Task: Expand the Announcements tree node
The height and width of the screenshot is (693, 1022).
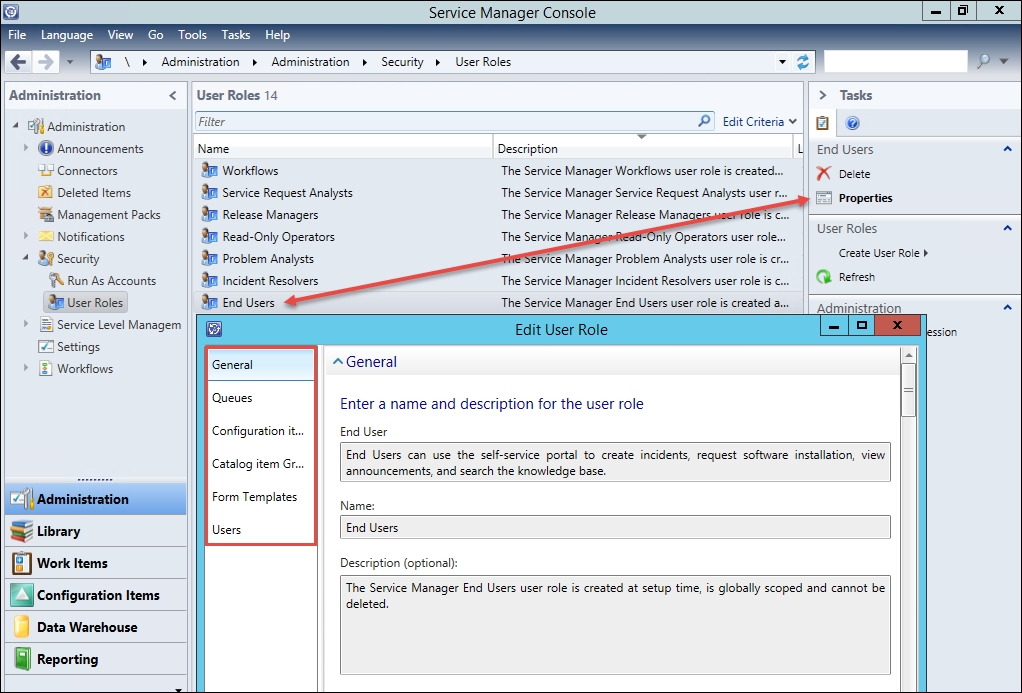Action: point(26,148)
